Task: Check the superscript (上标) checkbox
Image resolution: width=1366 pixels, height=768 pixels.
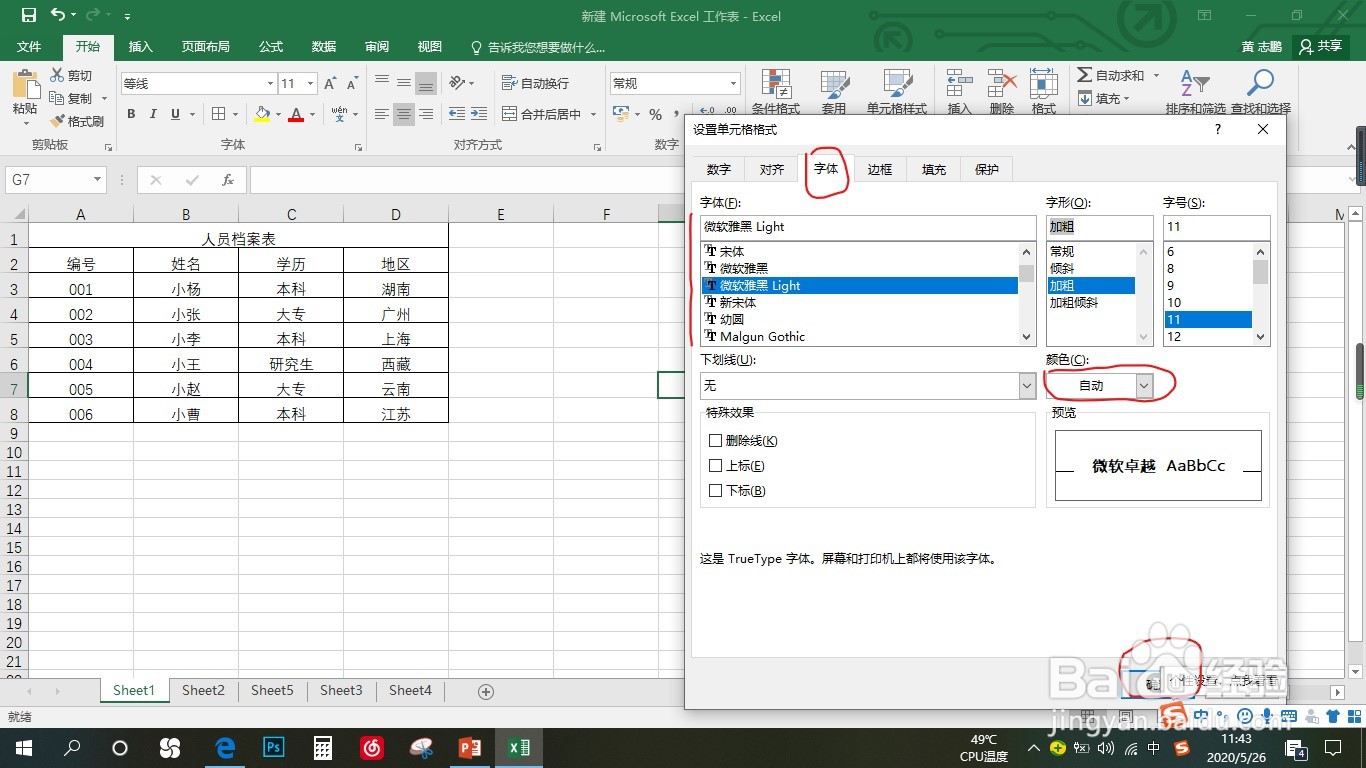Action: point(715,465)
